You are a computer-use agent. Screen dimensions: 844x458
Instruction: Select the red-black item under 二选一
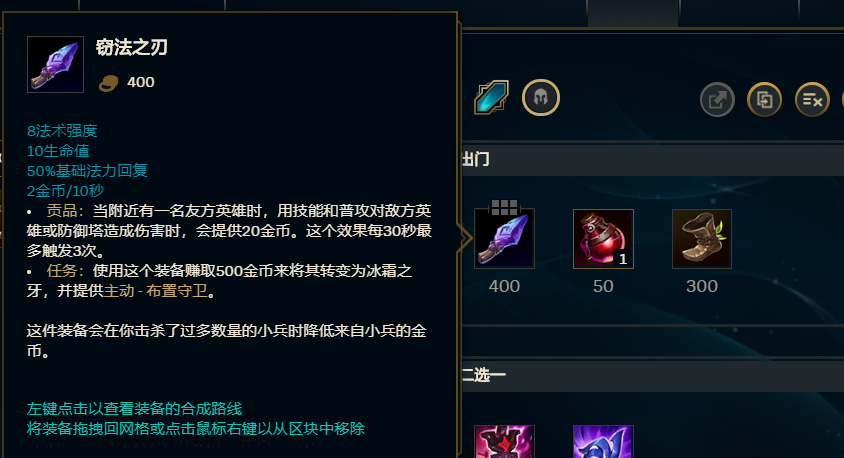coord(504,442)
